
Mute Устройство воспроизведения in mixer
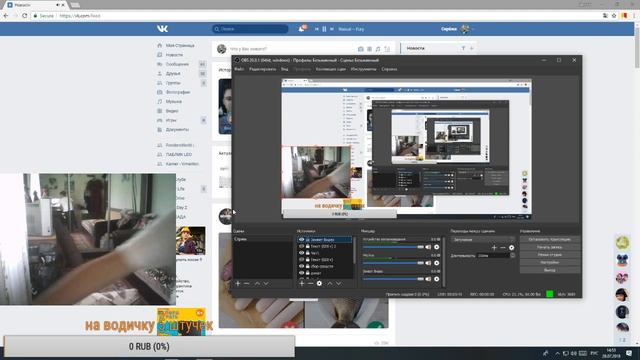pos(428,247)
